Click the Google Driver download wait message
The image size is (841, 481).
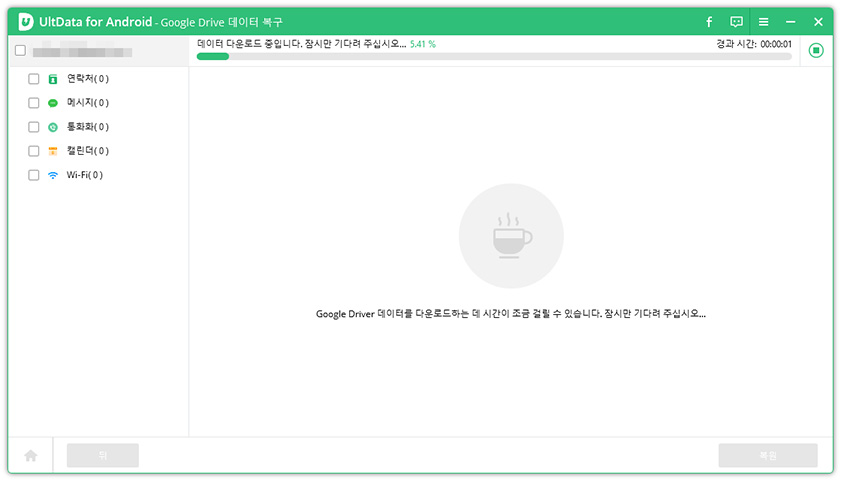pyautogui.click(x=511, y=314)
